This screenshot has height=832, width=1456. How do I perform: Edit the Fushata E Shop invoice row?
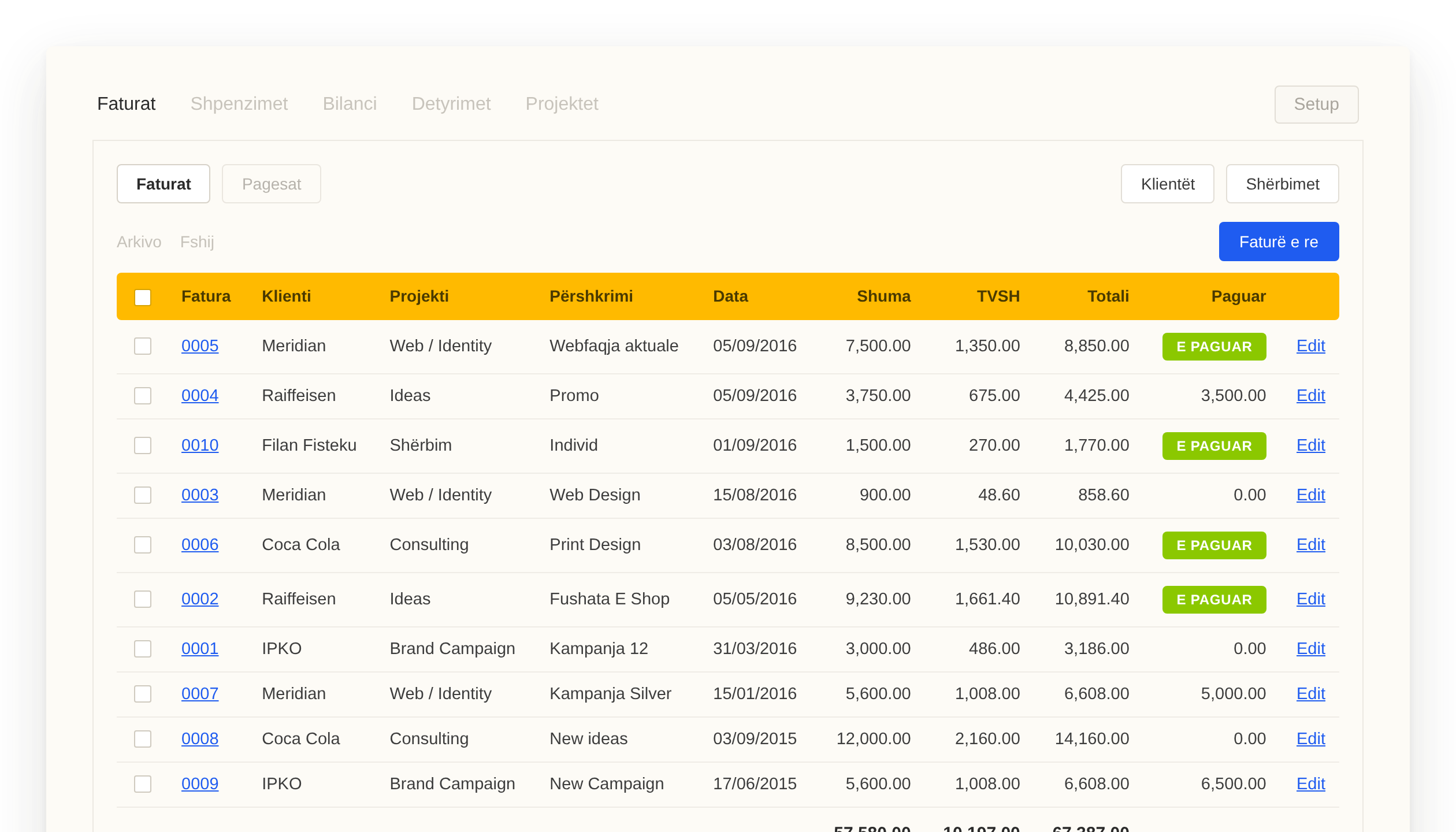1311,599
